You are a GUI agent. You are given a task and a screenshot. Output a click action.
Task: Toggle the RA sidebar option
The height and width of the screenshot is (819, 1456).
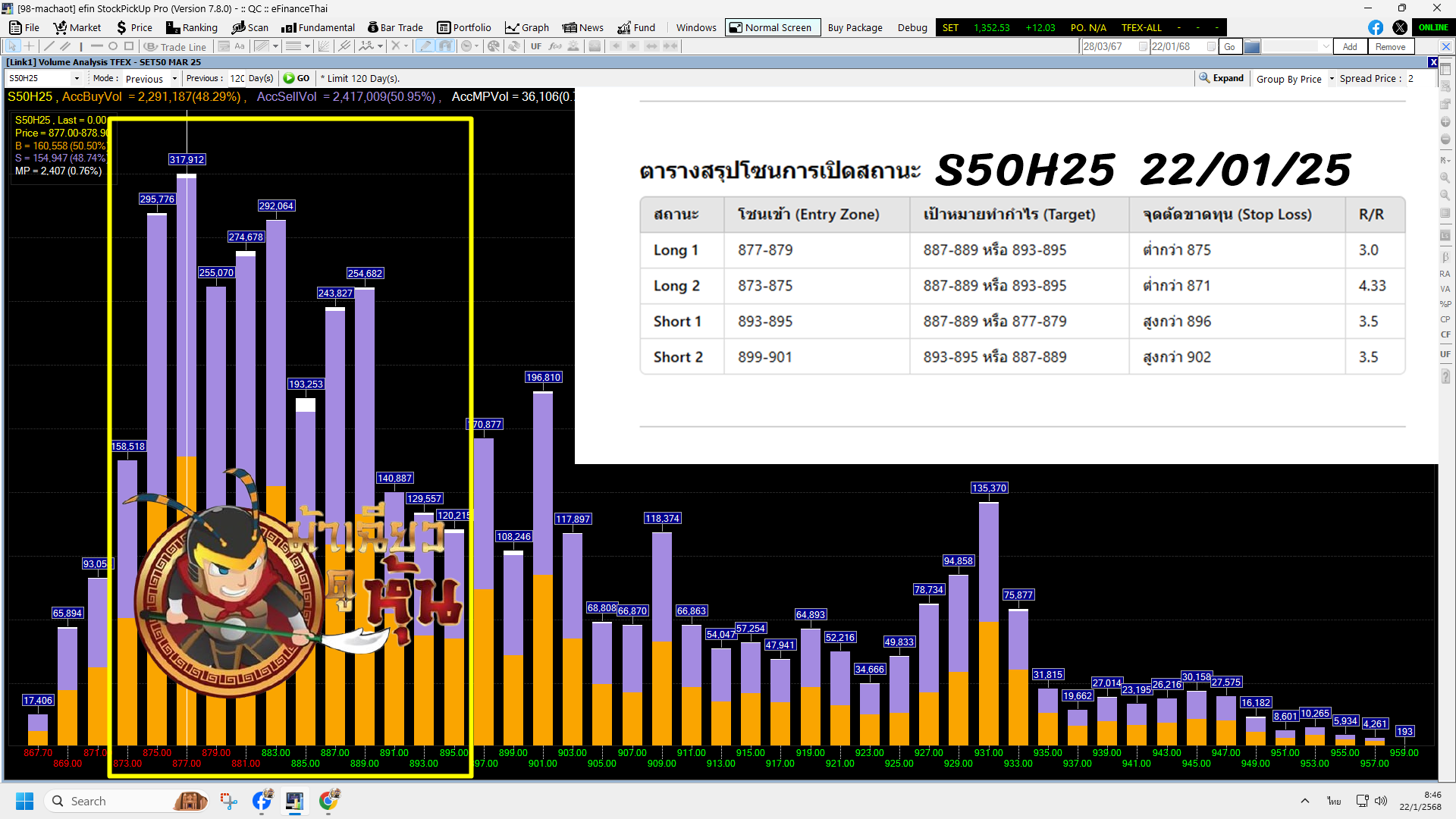[x=1445, y=274]
